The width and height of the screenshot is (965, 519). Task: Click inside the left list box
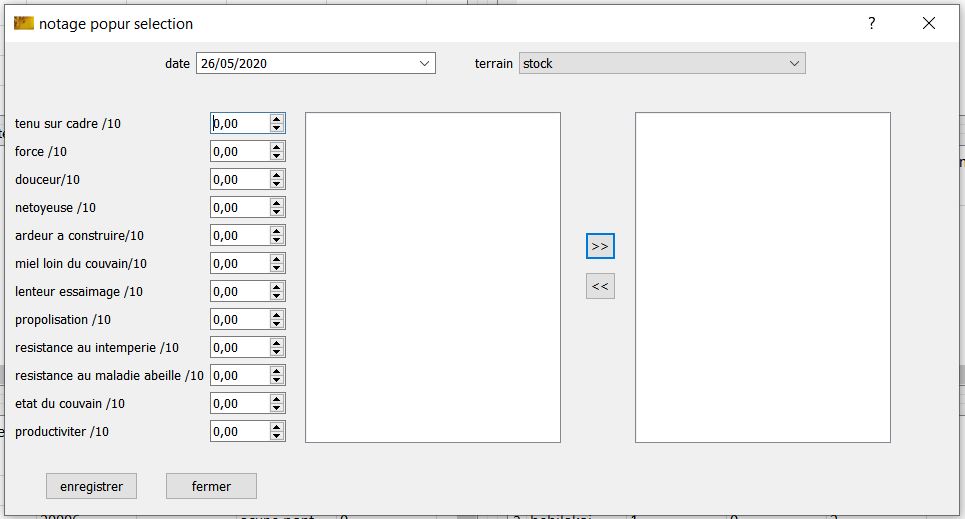click(432, 277)
